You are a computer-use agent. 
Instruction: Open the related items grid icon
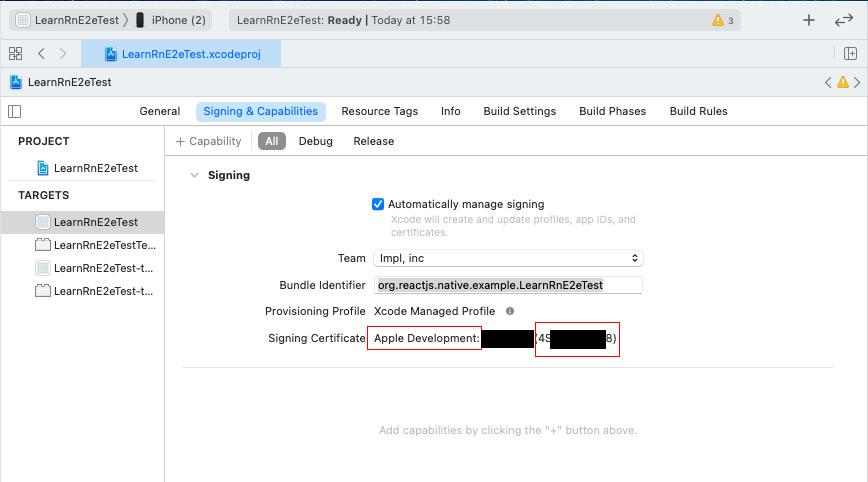(16, 54)
